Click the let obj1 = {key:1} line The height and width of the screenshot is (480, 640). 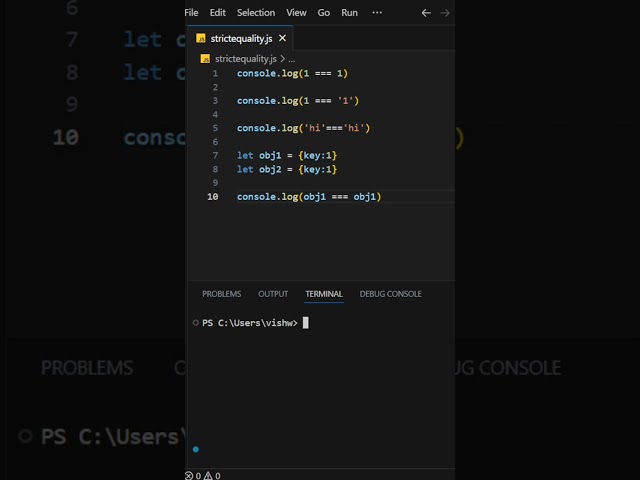tap(287, 156)
